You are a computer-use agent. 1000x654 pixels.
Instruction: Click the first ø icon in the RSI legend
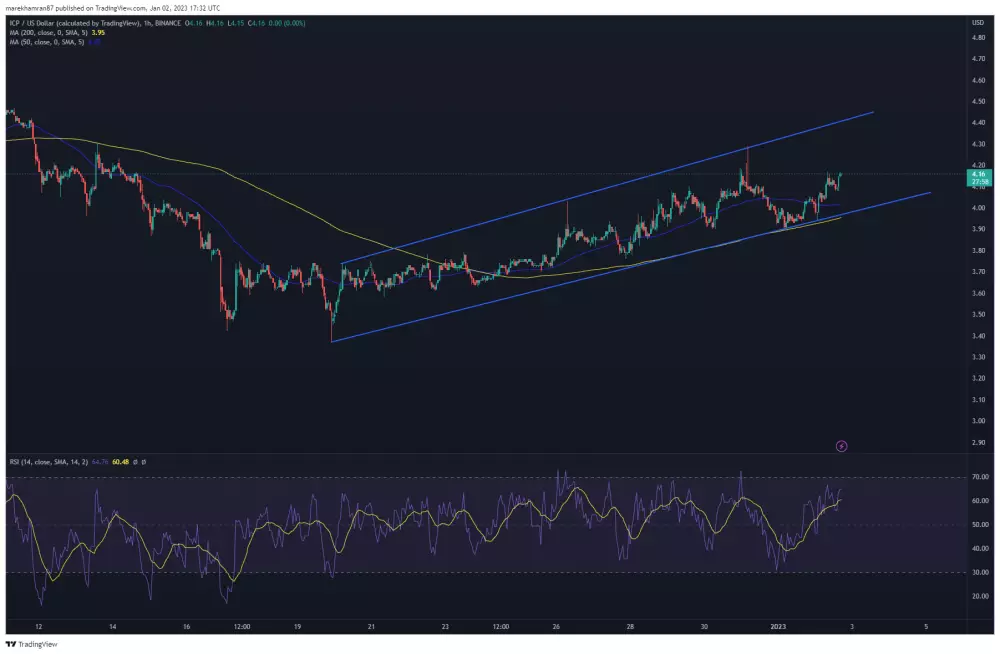click(135, 464)
